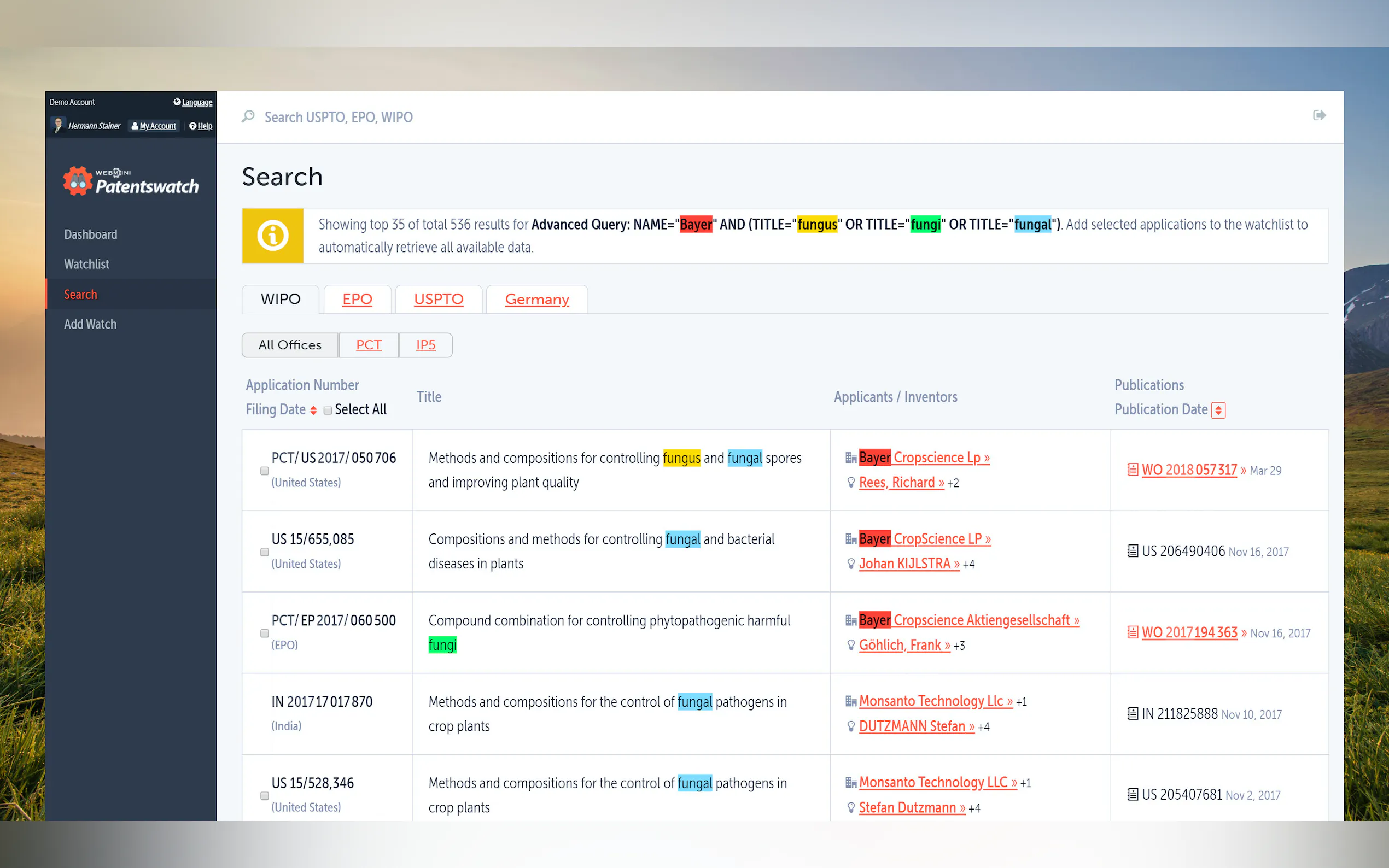Screen dimensions: 1389x868
Task: Check the box for PCT/US2017/050706
Action: coord(265,471)
